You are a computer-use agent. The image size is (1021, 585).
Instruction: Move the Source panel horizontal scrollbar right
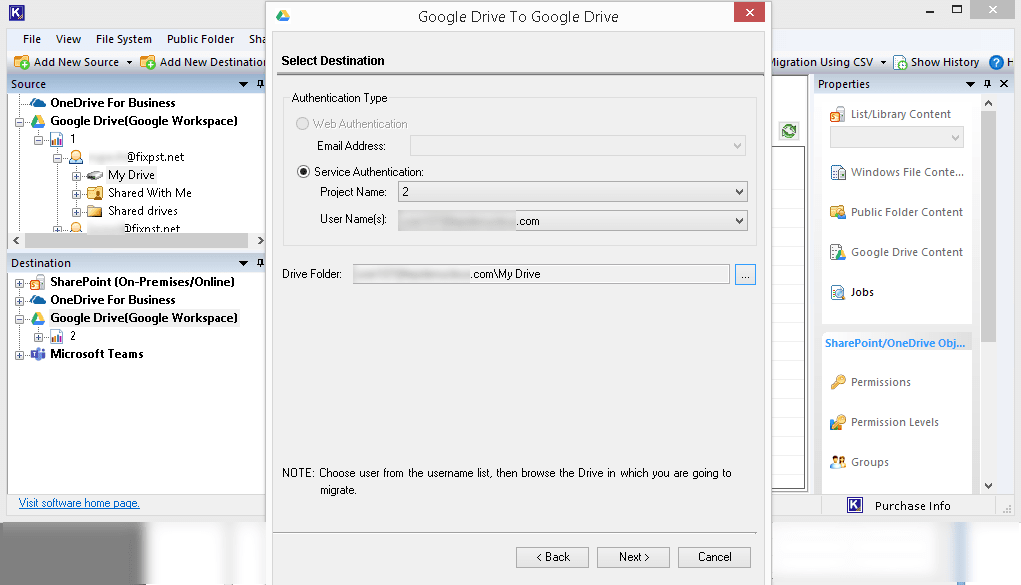click(x=260, y=240)
